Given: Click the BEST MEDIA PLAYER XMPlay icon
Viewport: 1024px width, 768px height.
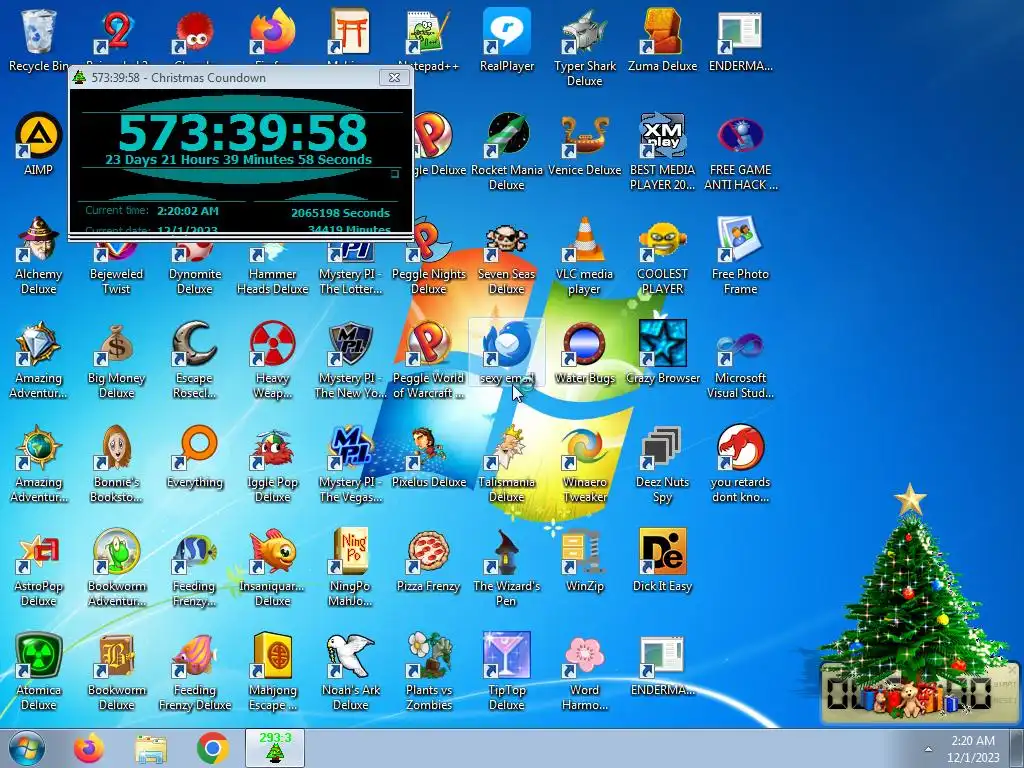Looking at the screenshot, I should pos(662,152).
